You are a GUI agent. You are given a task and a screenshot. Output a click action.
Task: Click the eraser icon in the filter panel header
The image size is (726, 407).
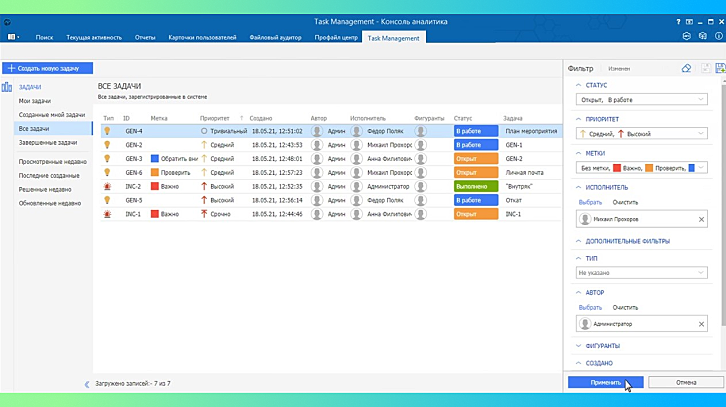coord(686,68)
